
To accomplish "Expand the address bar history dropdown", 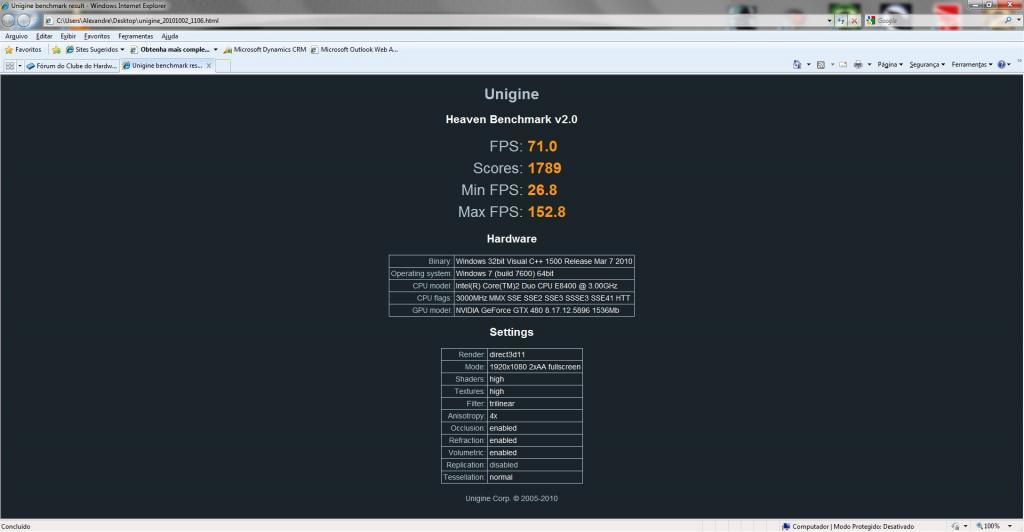I will tap(829, 20).
